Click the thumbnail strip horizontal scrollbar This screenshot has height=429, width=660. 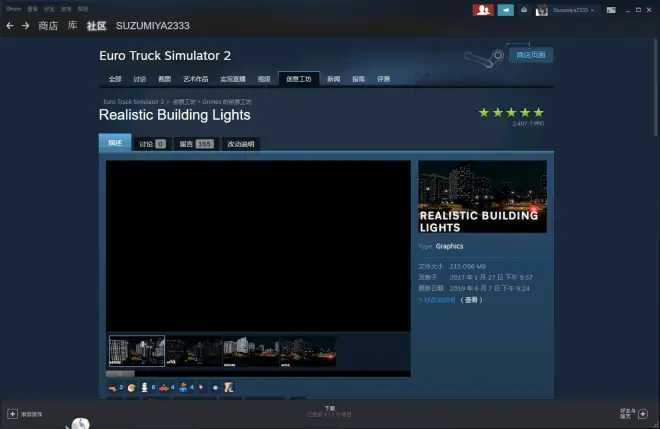(120, 374)
